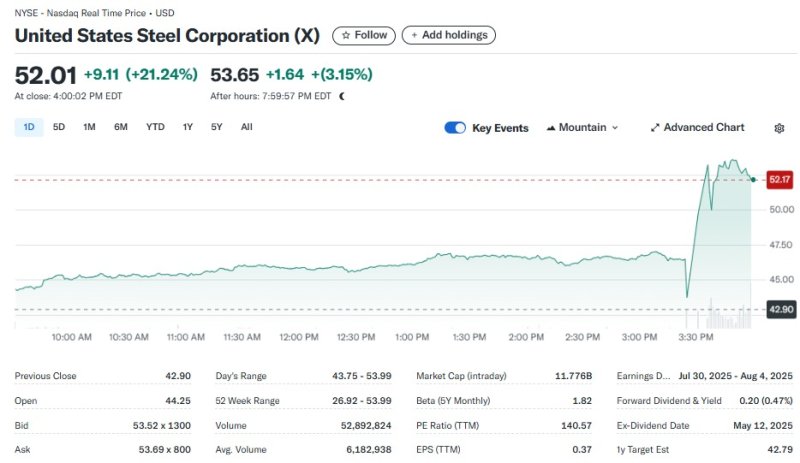
Task: Choose the 1Y range
Action: [187, 127]
